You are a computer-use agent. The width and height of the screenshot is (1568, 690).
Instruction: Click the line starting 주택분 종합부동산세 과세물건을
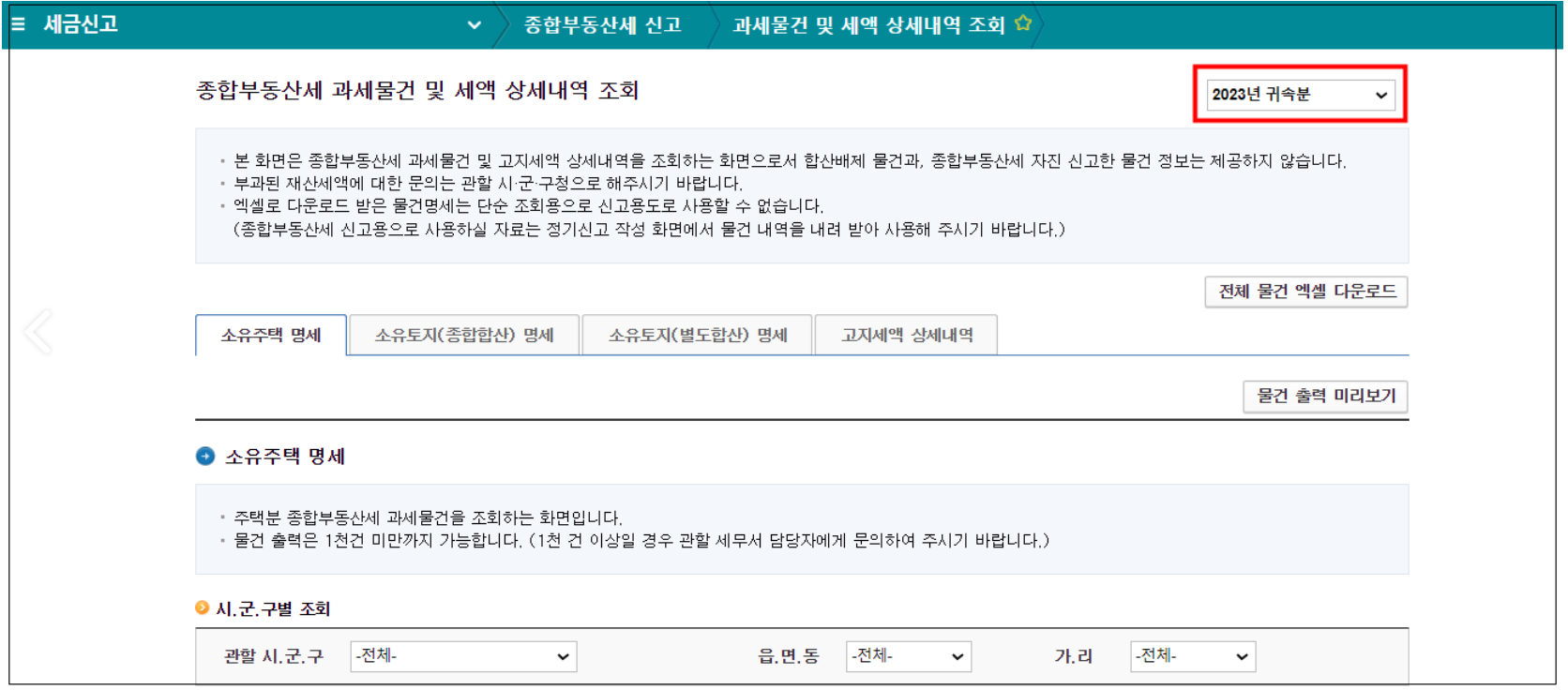(428, 517)
